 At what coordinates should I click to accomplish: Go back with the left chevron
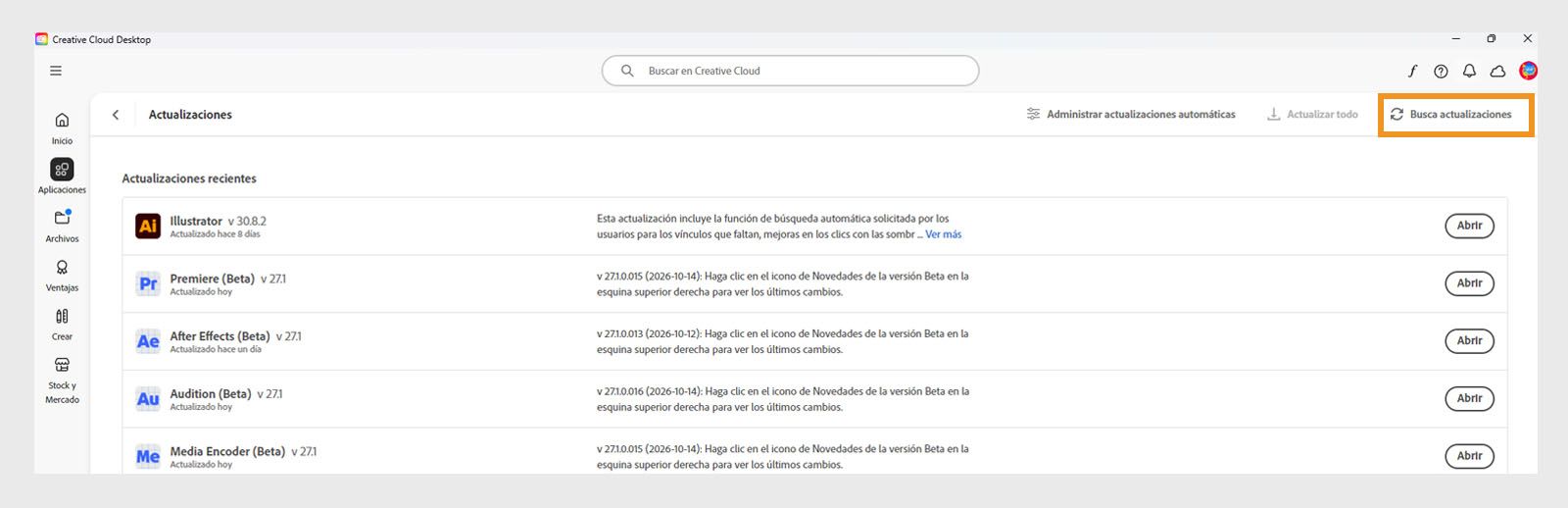point(116,115)
